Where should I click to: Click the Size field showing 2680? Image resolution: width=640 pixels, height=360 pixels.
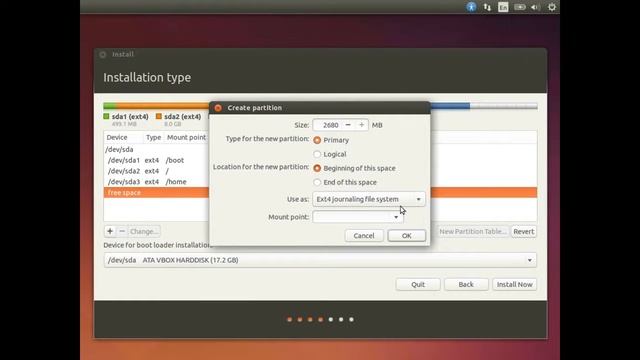coord(328,125)
